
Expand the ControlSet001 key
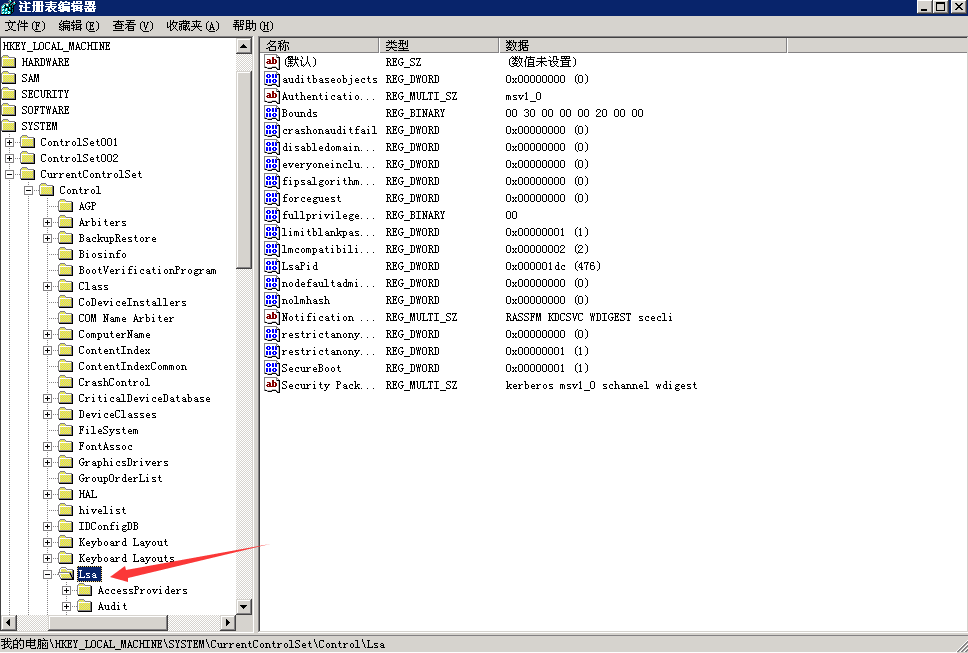coord(10,143)
